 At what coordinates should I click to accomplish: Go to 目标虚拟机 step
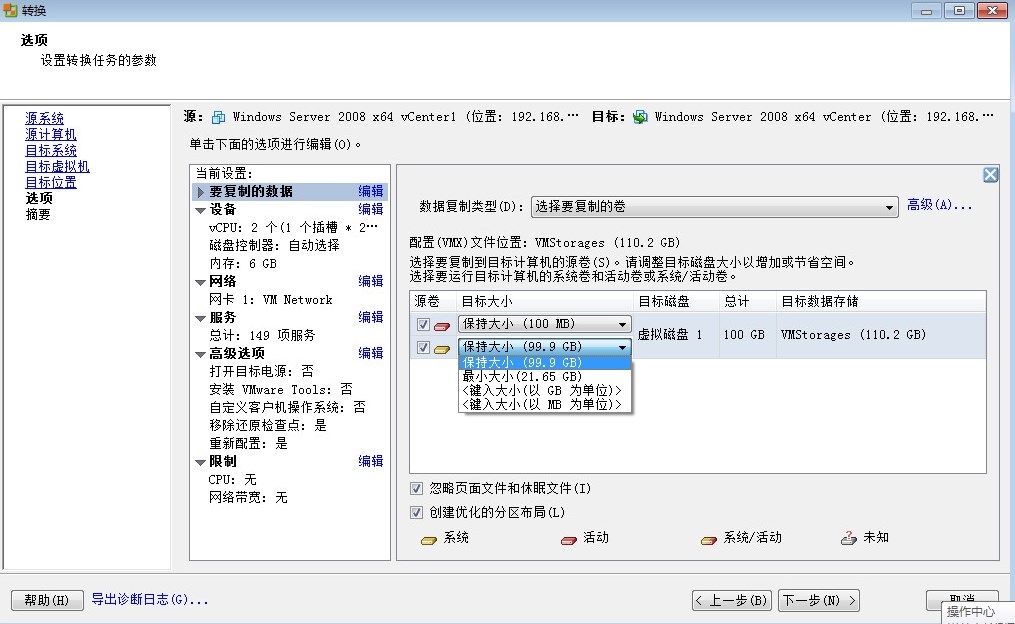(58, 166)
